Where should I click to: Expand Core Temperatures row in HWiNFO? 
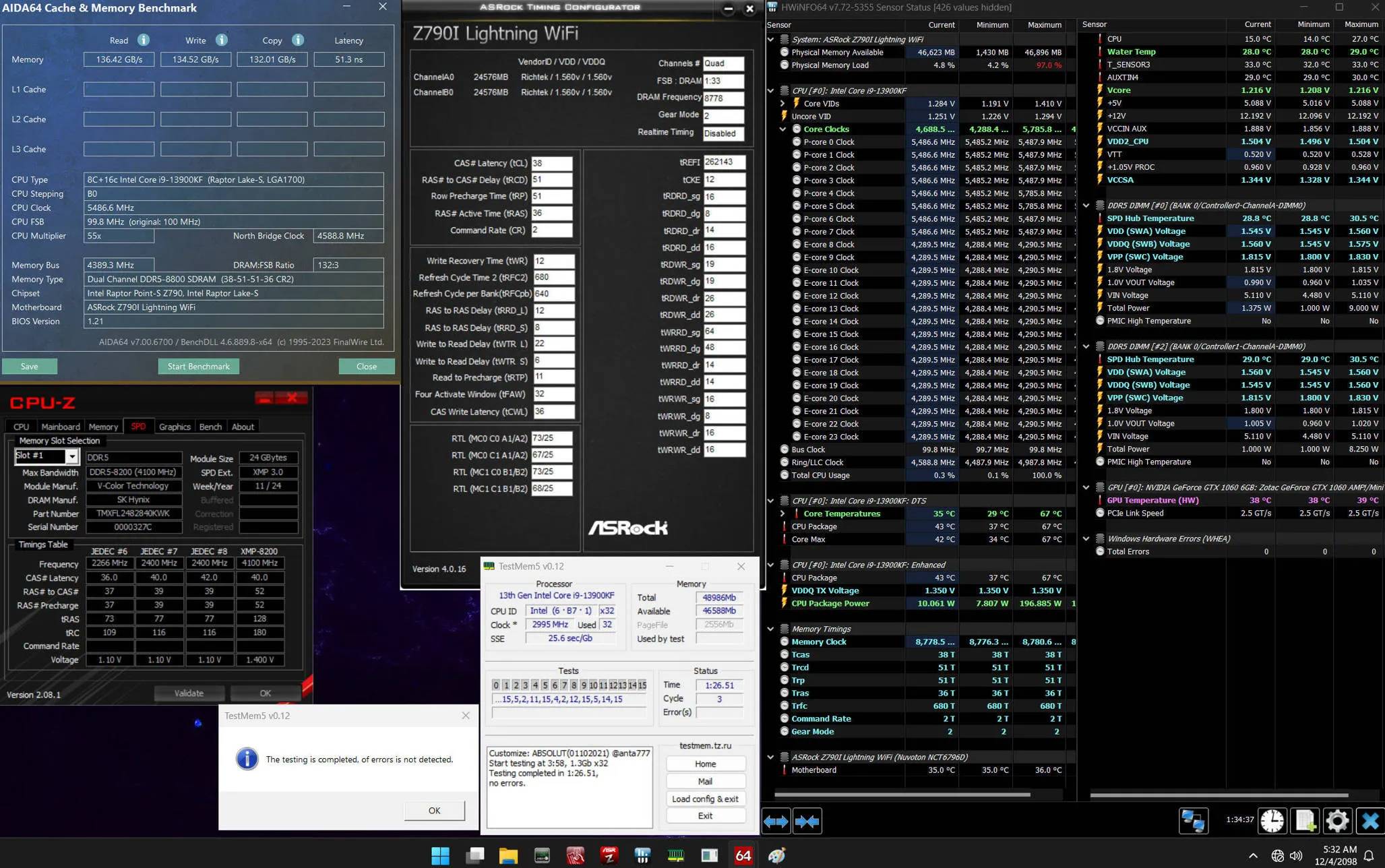(782, 514)
